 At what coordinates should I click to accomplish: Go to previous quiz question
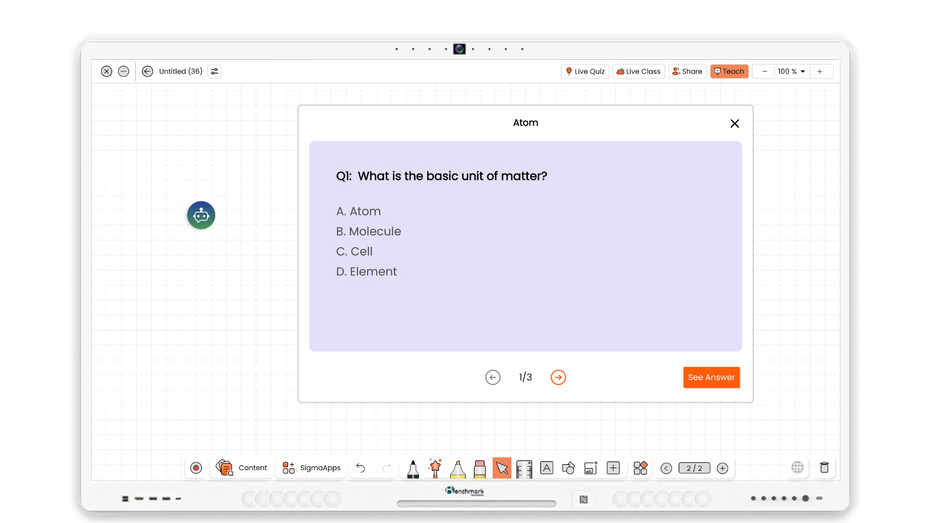492,377
